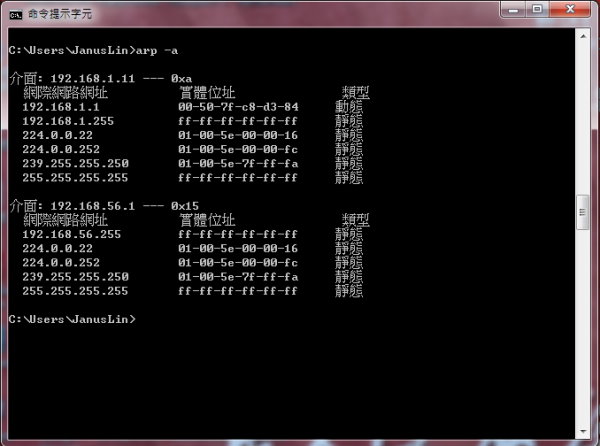
Task: Click the 192.168.1.255 address entry
Action: (68, 120)
